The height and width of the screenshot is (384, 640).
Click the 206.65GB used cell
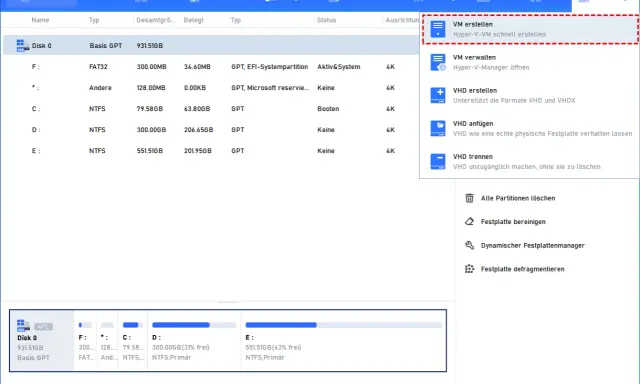[198, 130]
